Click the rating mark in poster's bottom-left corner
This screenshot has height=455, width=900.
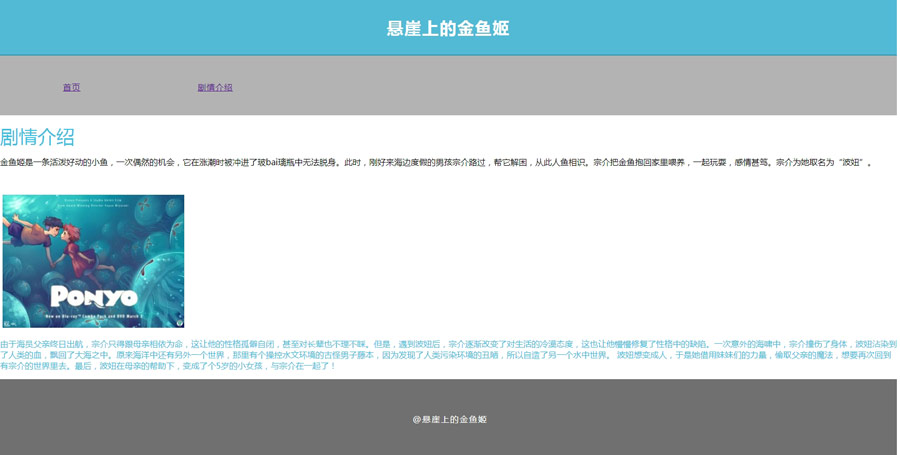tap(9, 323)
